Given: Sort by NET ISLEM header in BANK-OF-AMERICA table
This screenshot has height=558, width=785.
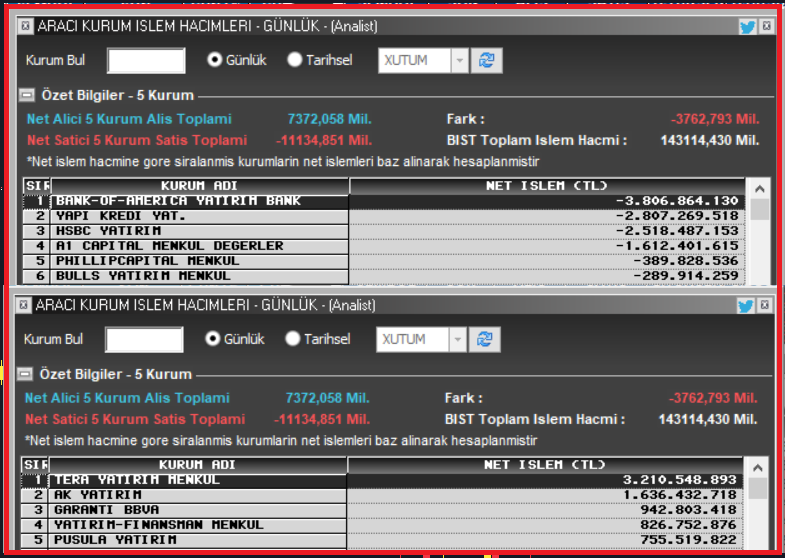Looking at the screenshot, I should tap(547, 186).
